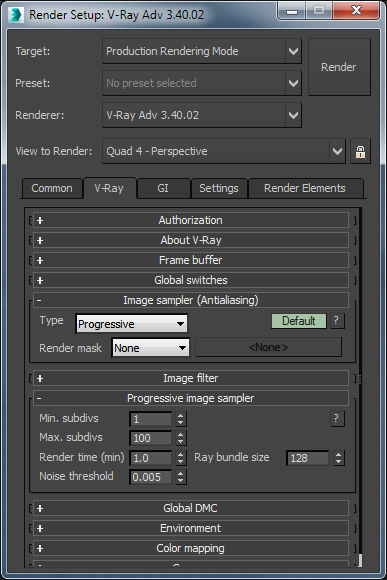This screenshot has height=580, width=387.
Task: Click the 3ds Max application icon in title bar
Action: coord(16,15)
